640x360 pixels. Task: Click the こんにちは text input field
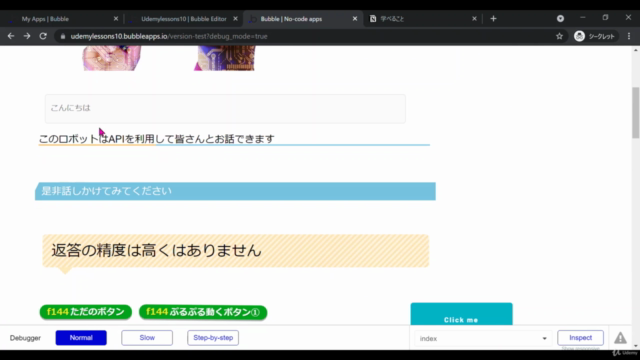225,109
